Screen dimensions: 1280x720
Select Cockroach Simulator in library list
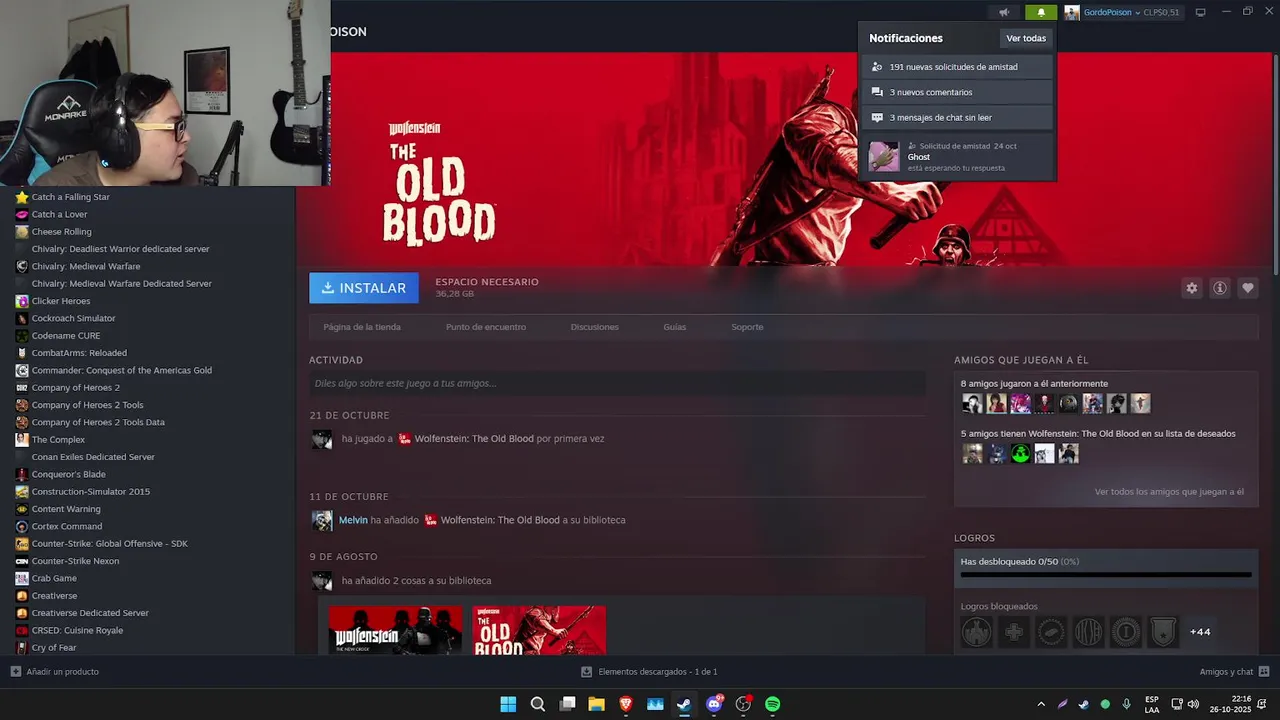tap(74, 318)
